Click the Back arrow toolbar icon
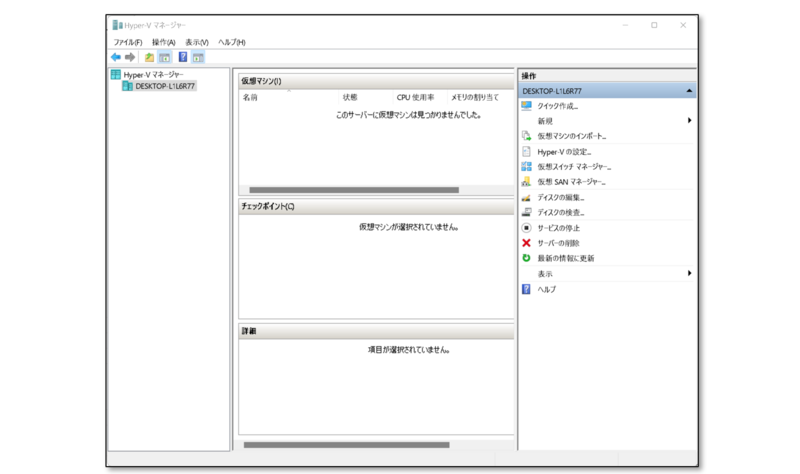The height and width of the screenshot is (474, 800). (x=116, y=57)
